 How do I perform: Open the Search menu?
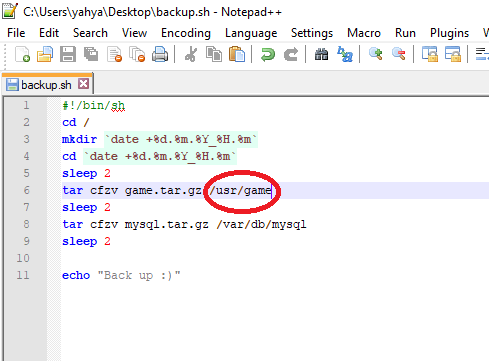[x=90, y=33]
